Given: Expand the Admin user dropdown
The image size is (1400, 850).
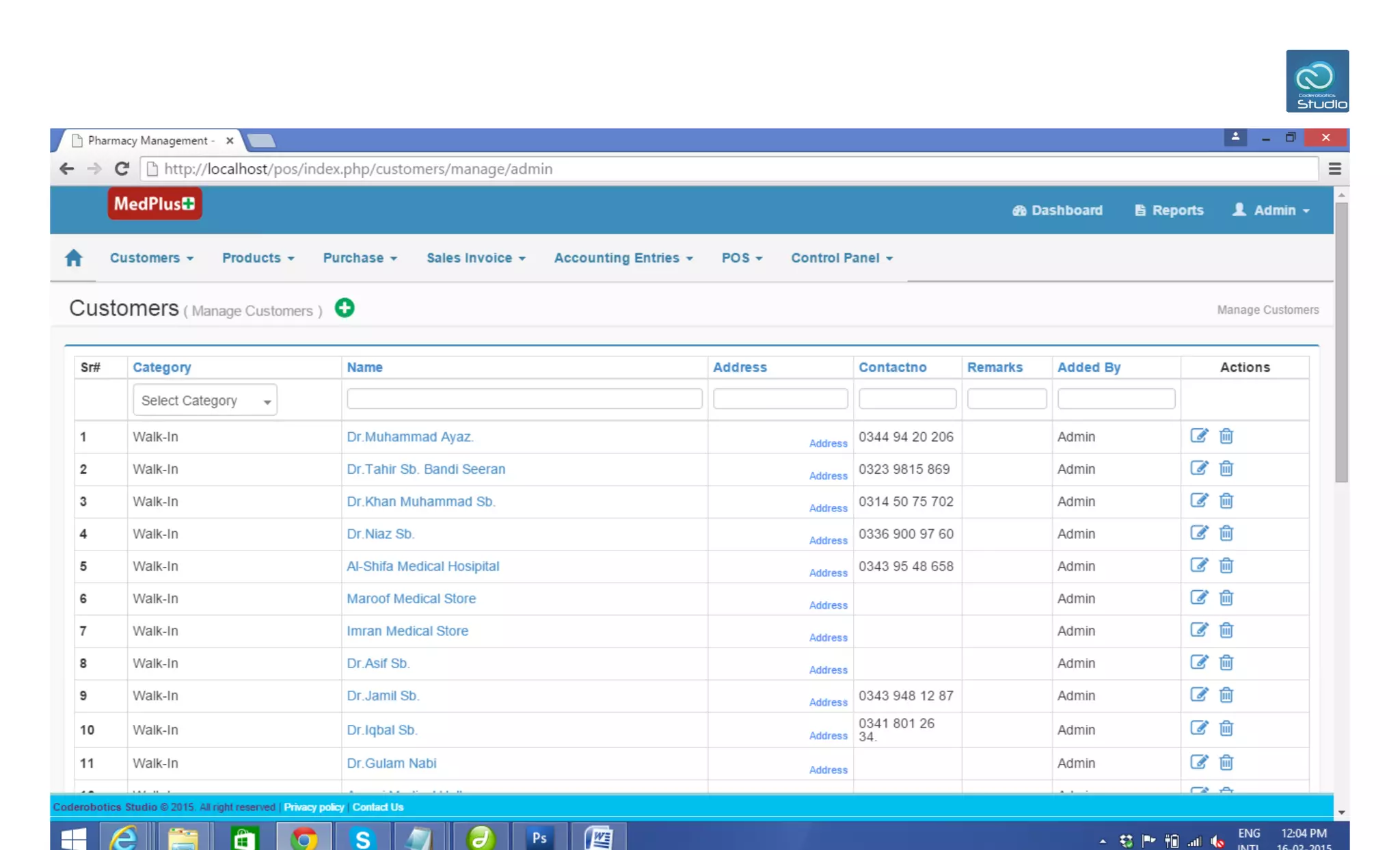Looking at the screenshot, I should [x=1272, y=210].
